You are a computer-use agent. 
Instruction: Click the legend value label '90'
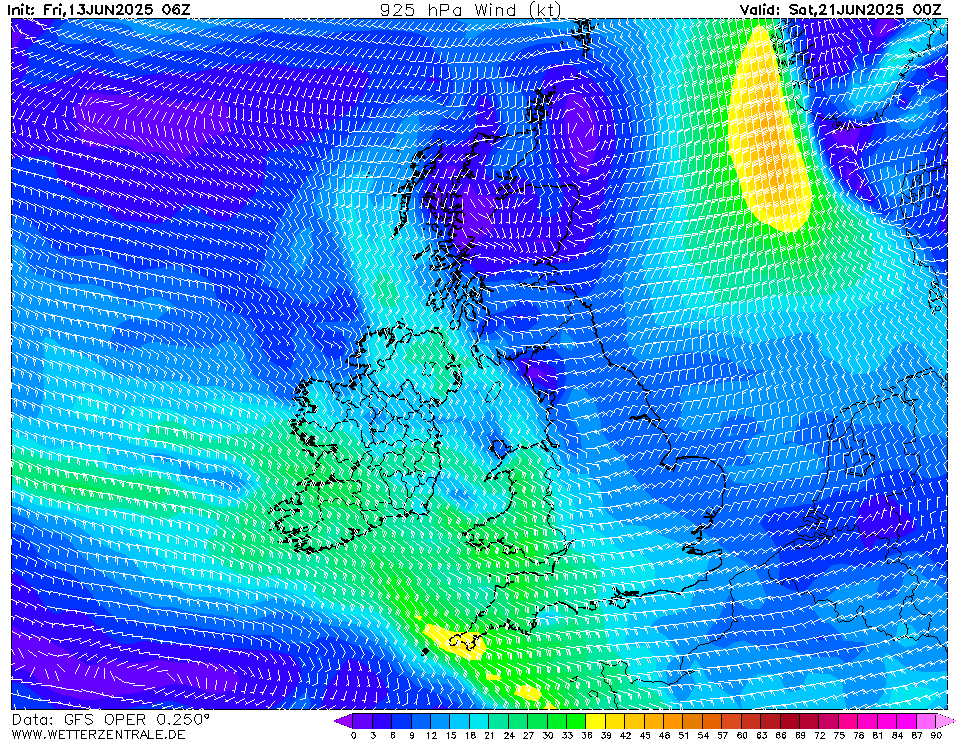click(x=936, y=735)
